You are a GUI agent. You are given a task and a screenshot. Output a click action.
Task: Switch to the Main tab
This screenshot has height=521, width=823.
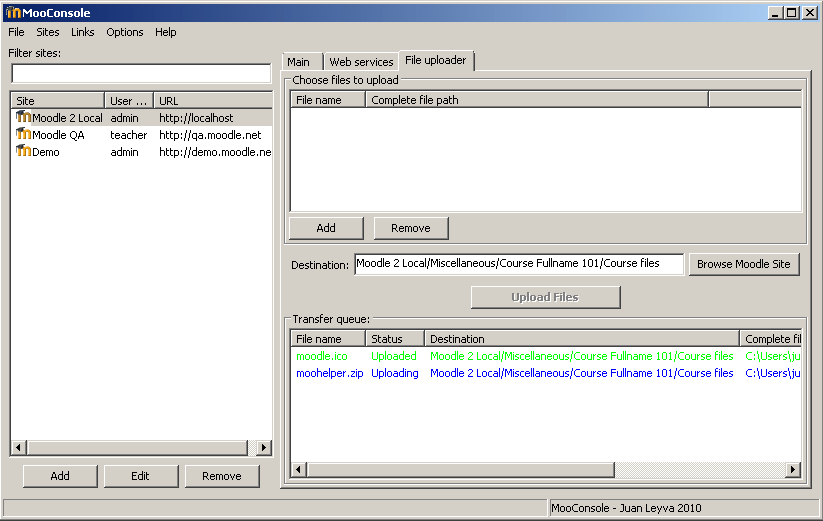pos(302,62)
